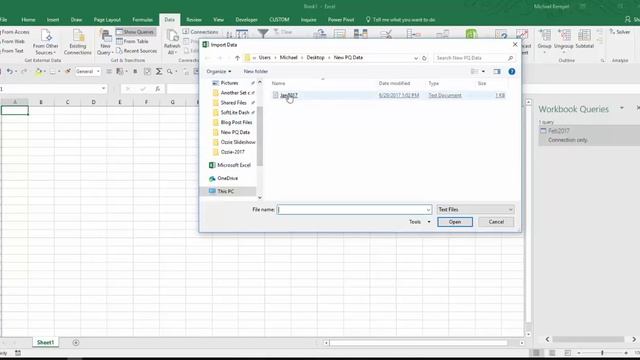Open the Blog Post Files folder
This screenshot has width=640, height=360.
coord(236,122)
